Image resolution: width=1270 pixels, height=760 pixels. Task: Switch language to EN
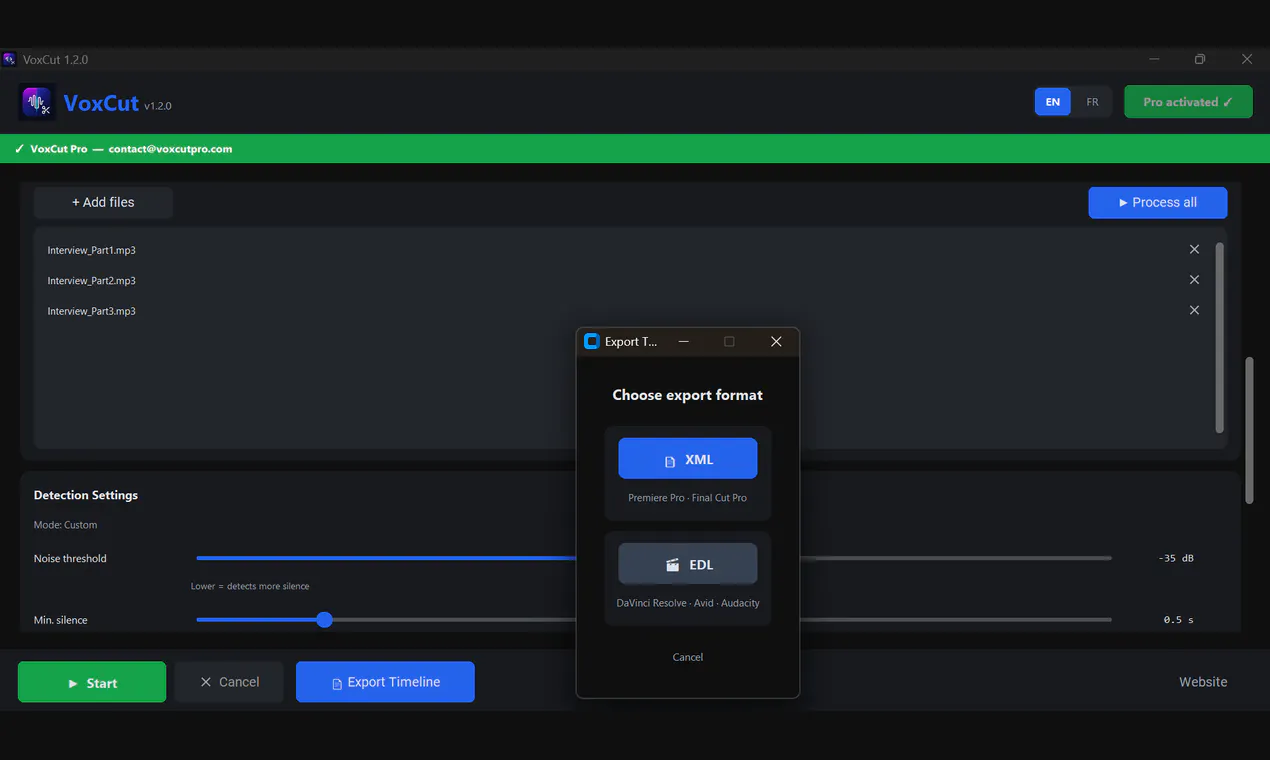(1053, 102)
